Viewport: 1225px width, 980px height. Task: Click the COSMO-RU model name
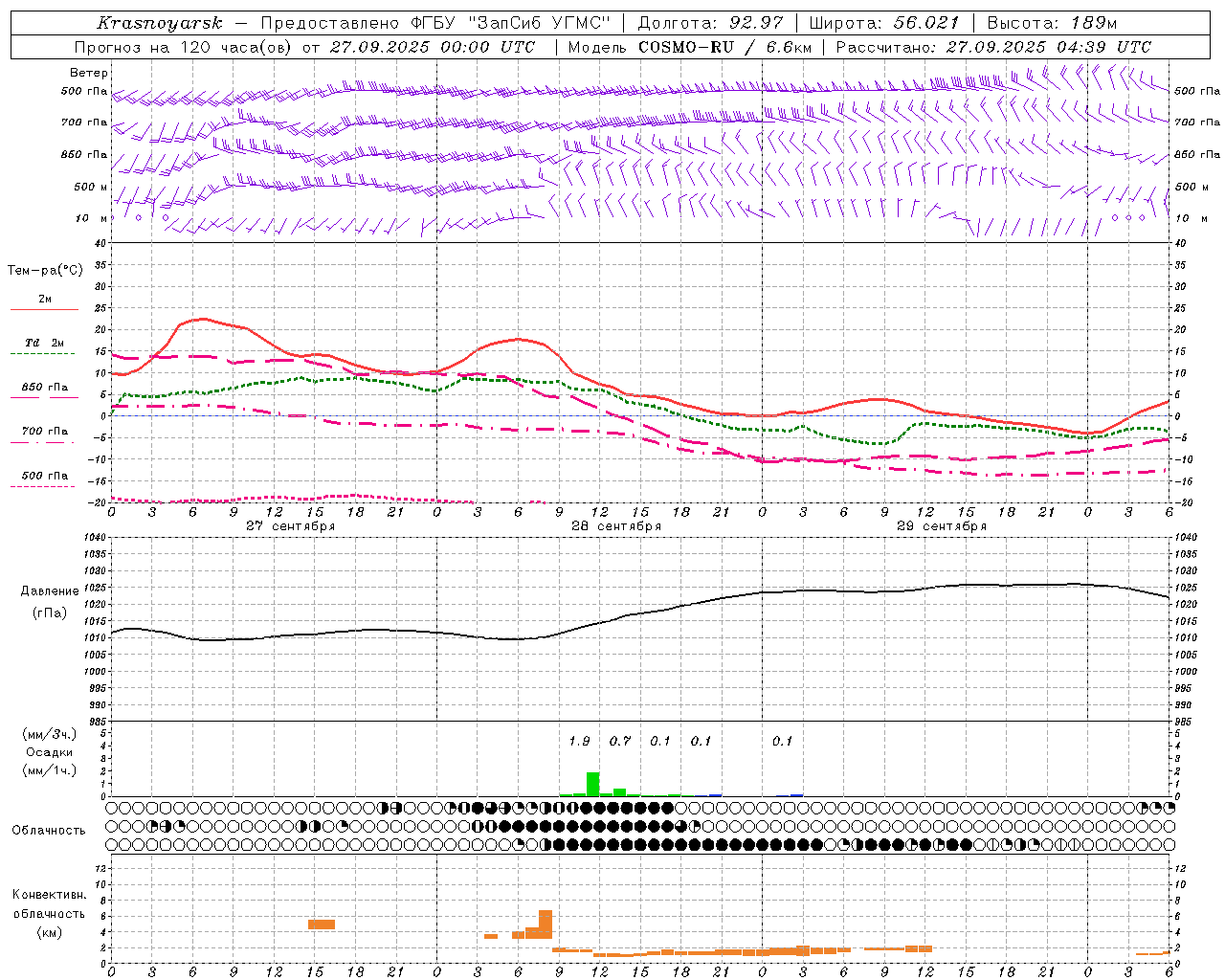pyautogui.click(x=685, y=47)
